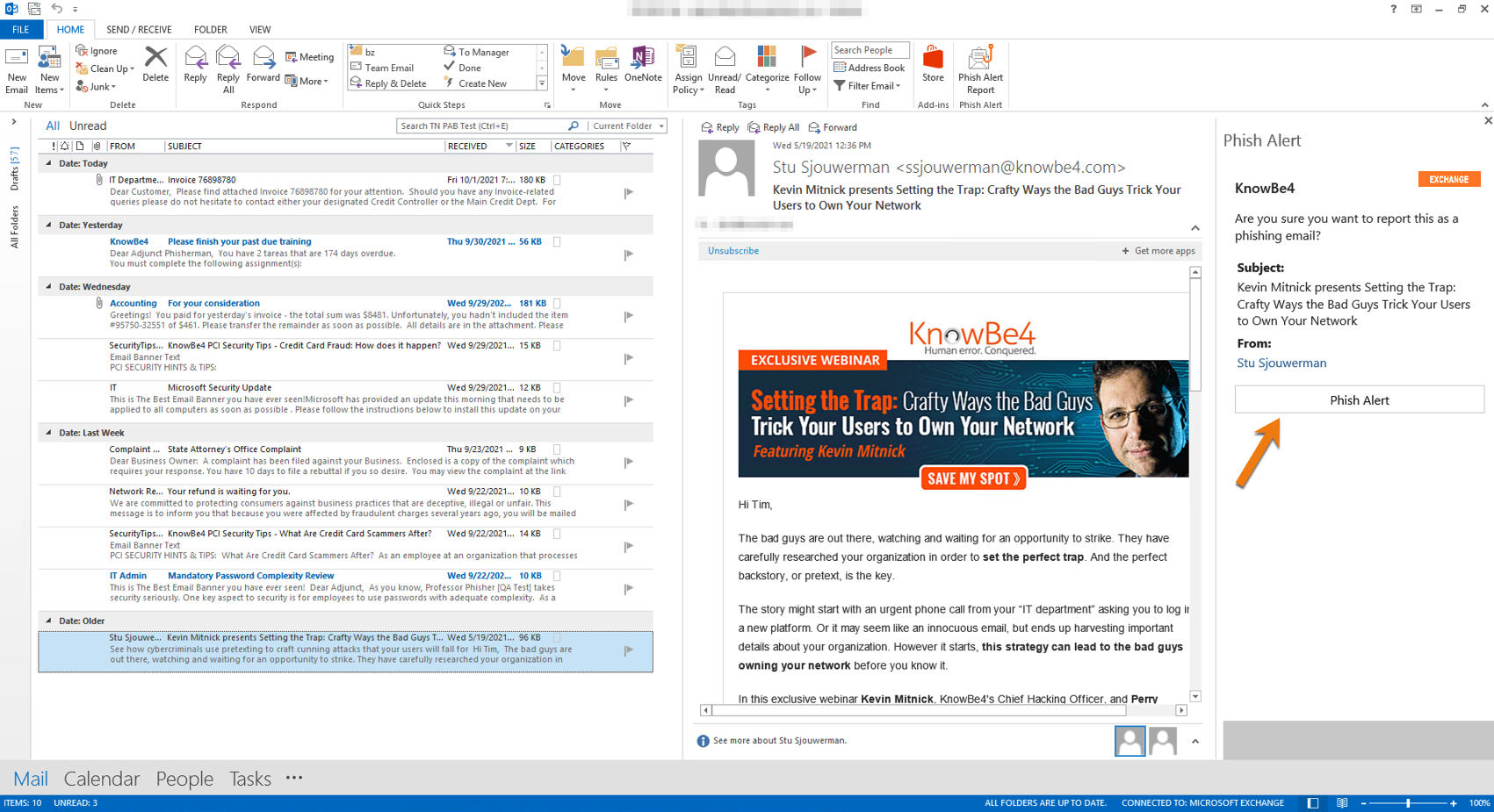
Task: Click the Follow Up flag
Action: [x=807, y=70]
